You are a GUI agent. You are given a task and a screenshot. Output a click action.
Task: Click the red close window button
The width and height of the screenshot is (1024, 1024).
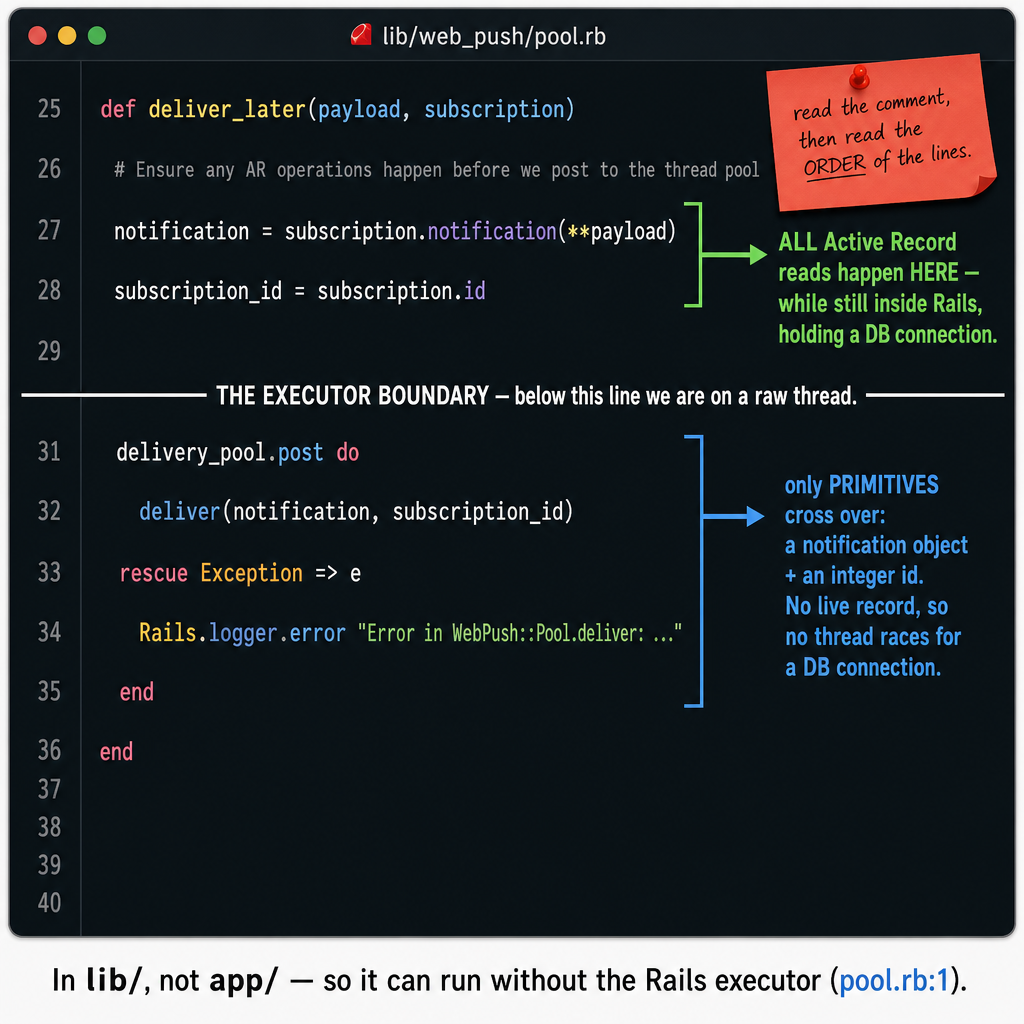37,35
